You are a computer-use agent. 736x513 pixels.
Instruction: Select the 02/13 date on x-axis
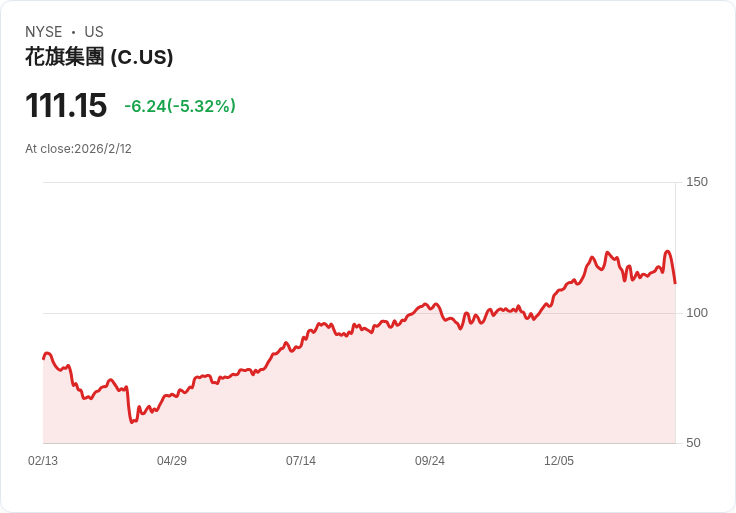point(43,461)
